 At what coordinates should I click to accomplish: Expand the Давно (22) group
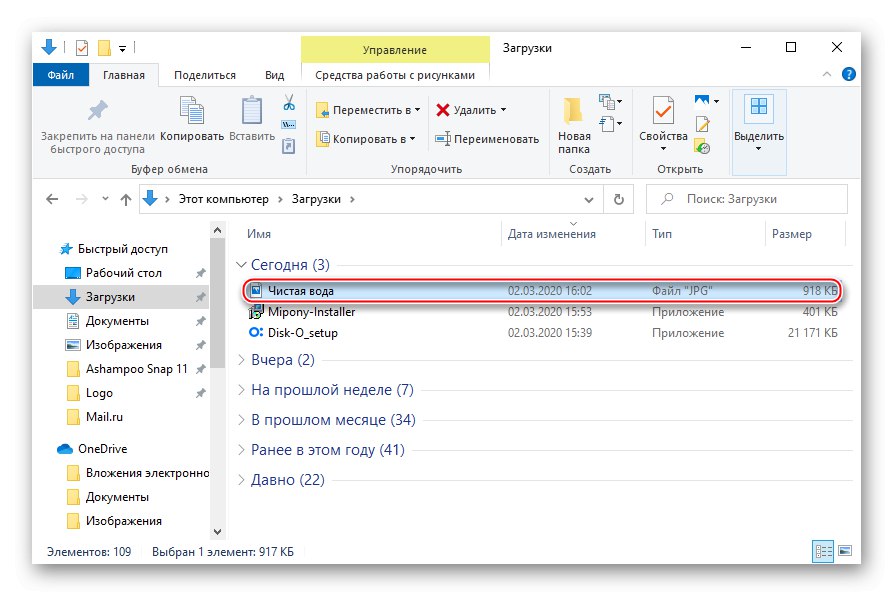[241, 480]
